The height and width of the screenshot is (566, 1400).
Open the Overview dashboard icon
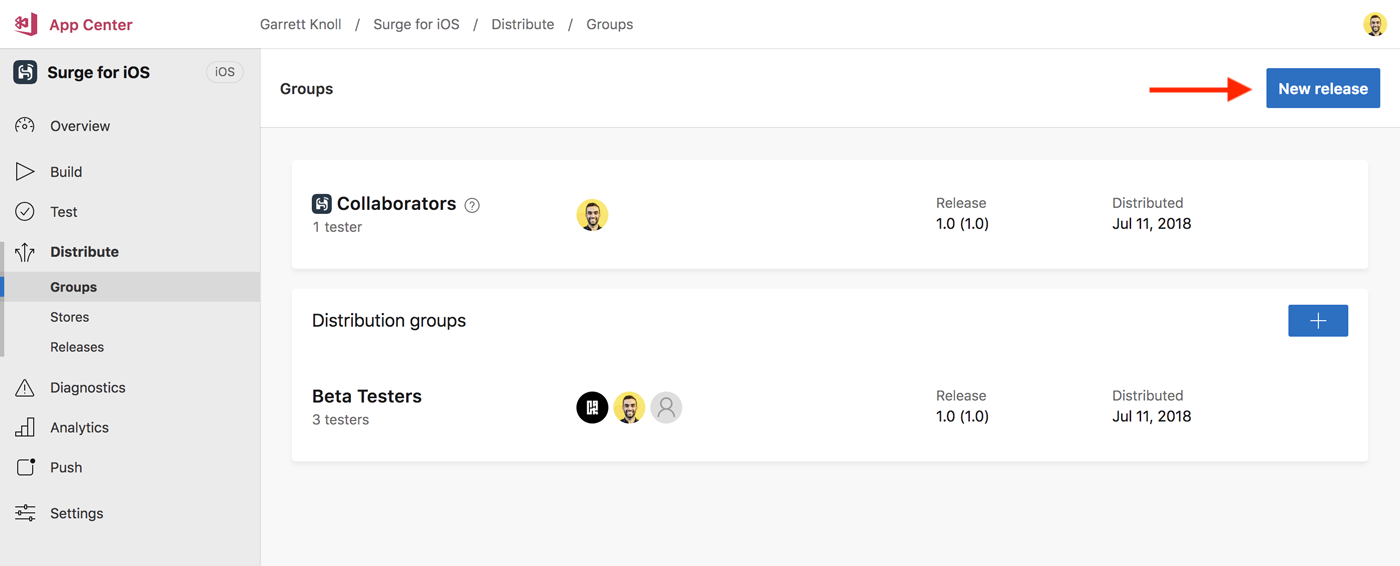pos(25,126)
